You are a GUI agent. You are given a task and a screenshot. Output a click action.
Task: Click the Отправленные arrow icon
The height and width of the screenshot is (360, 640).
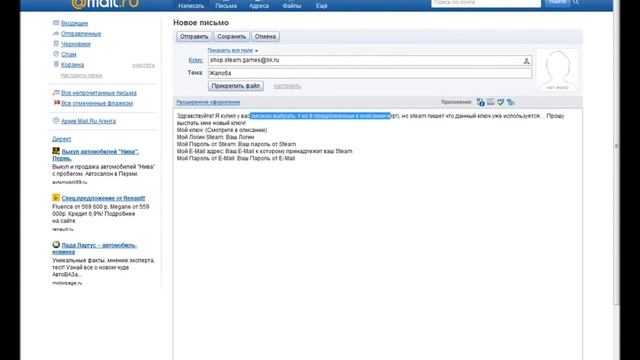pos(56,33)
